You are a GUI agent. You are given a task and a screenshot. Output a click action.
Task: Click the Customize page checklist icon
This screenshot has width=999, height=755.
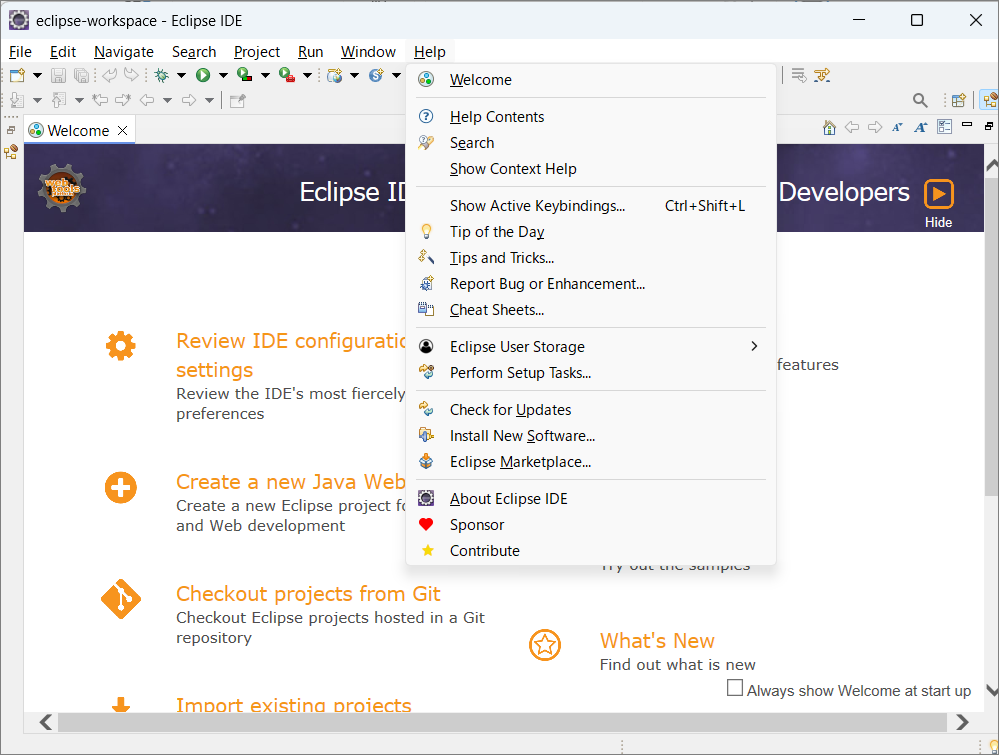click(944, 127)
